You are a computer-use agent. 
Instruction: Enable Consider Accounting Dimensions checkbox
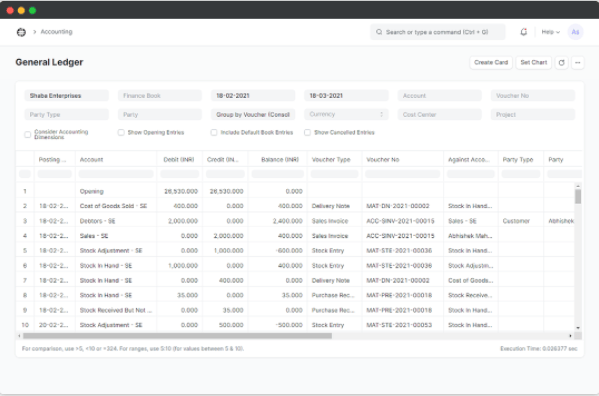(28, 134)
